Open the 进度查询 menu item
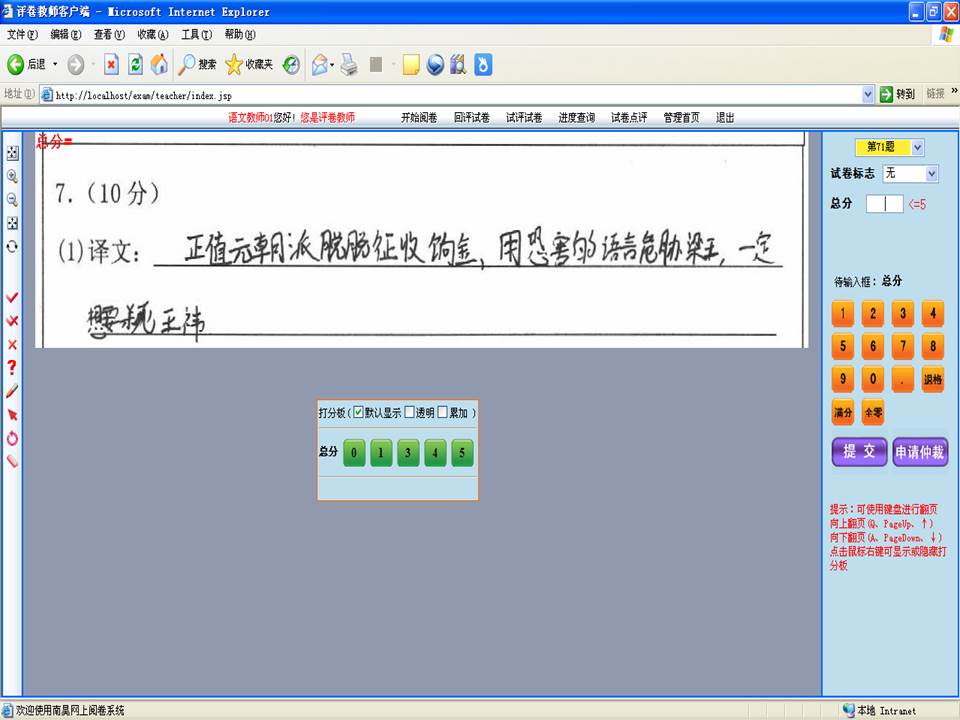960x720 pixels. (x=576, y=118)
